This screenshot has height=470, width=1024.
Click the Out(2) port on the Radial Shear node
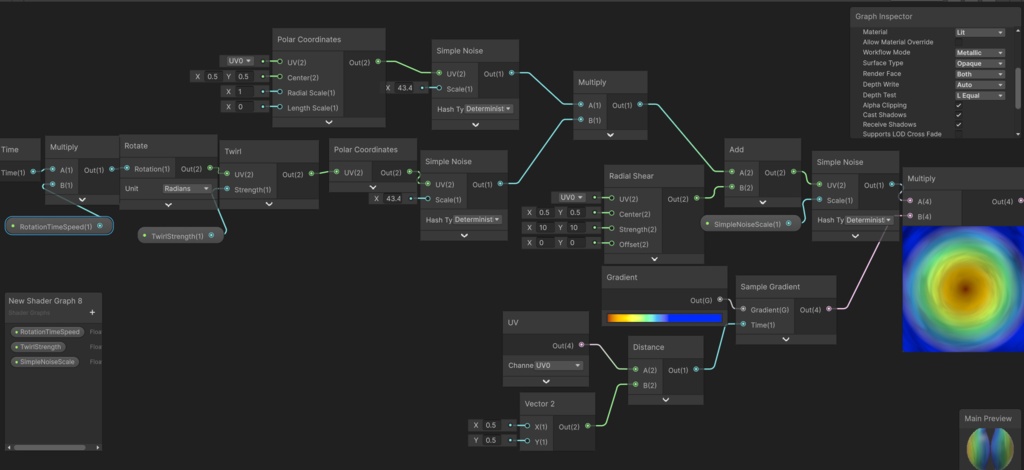tap(697, 198)
